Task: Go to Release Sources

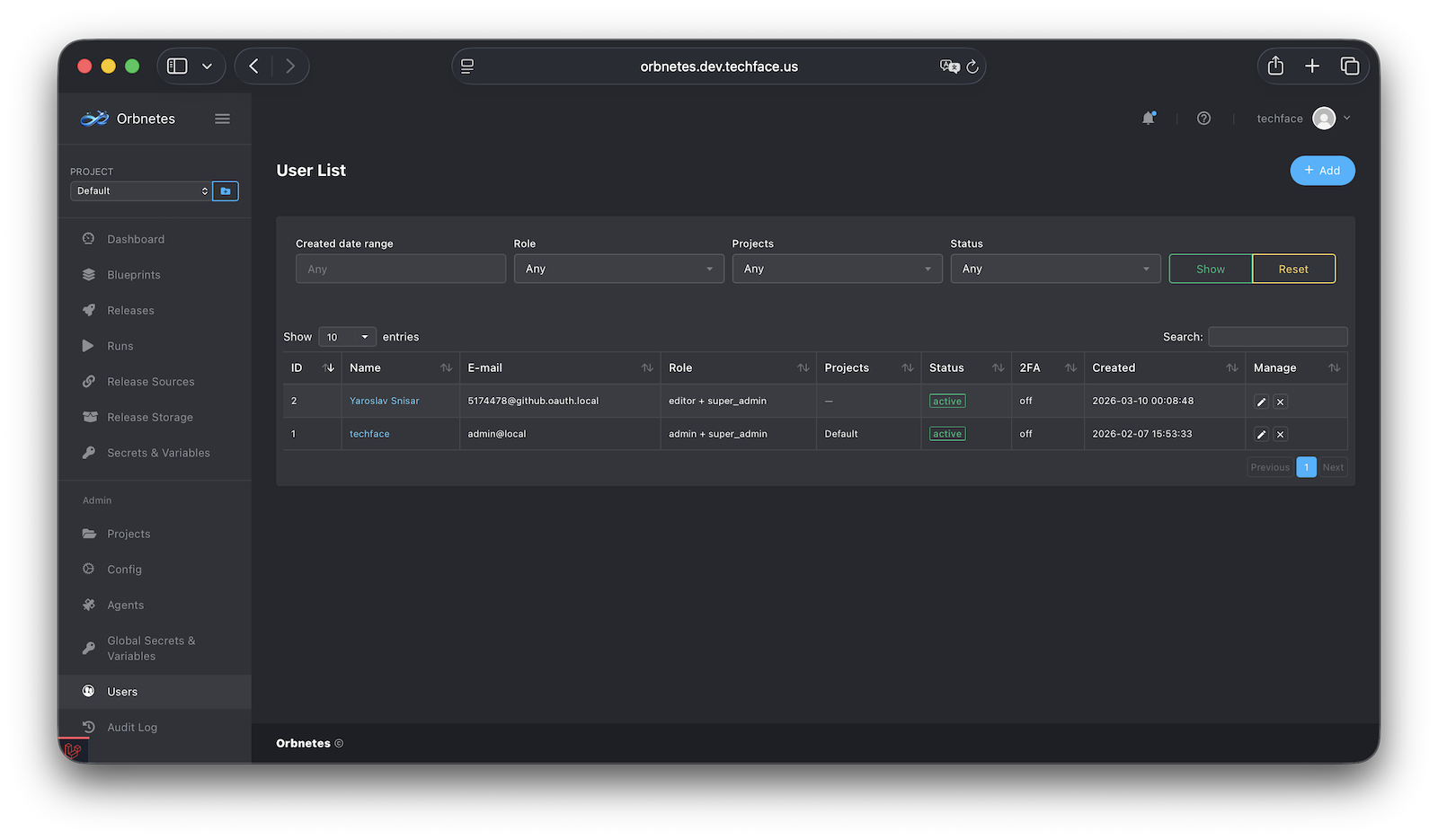Action: pos(150,381)
